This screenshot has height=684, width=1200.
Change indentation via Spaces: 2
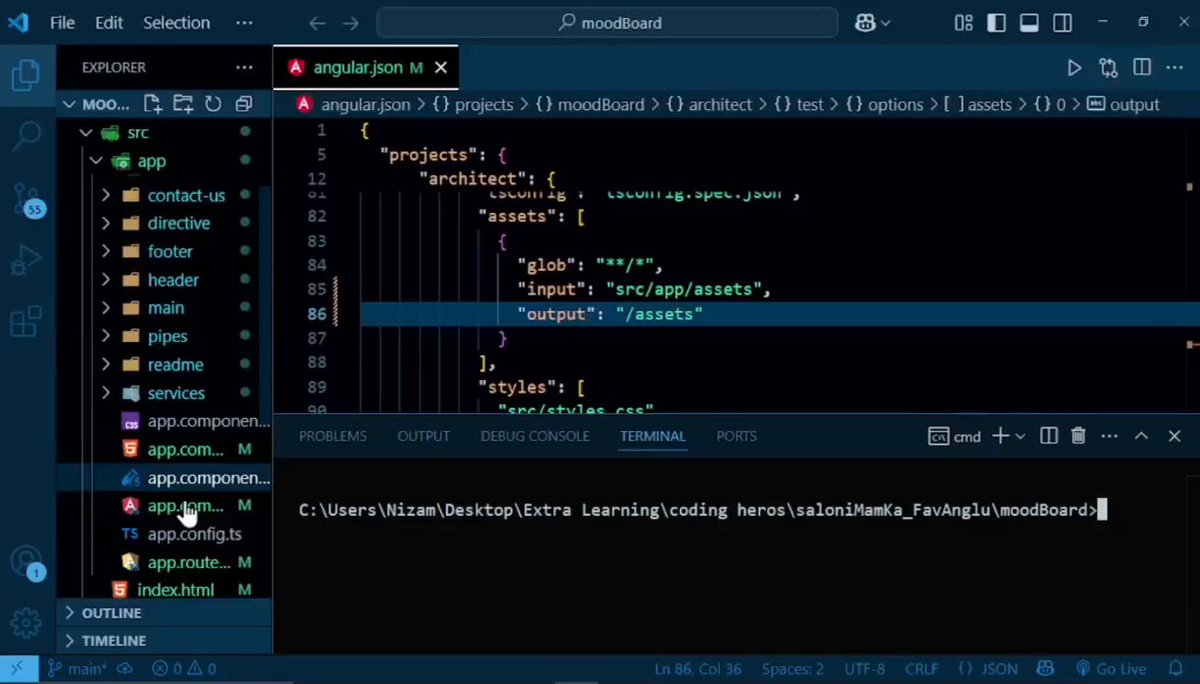793,669
